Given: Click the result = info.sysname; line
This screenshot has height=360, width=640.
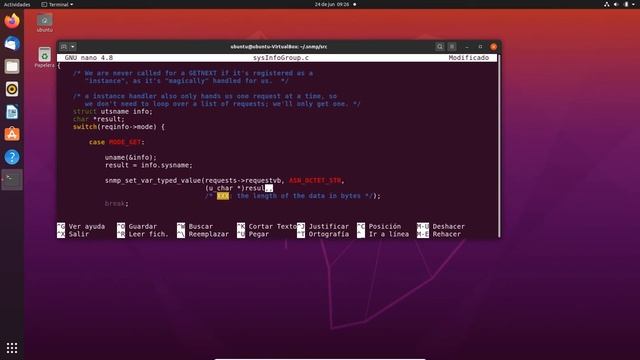Looking at the screenshot, I should pyautogui.click(x=149, y=165).
